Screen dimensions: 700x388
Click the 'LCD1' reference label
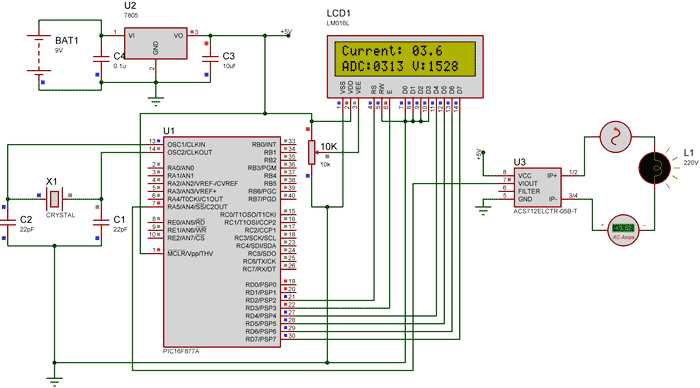pos(338,13)
